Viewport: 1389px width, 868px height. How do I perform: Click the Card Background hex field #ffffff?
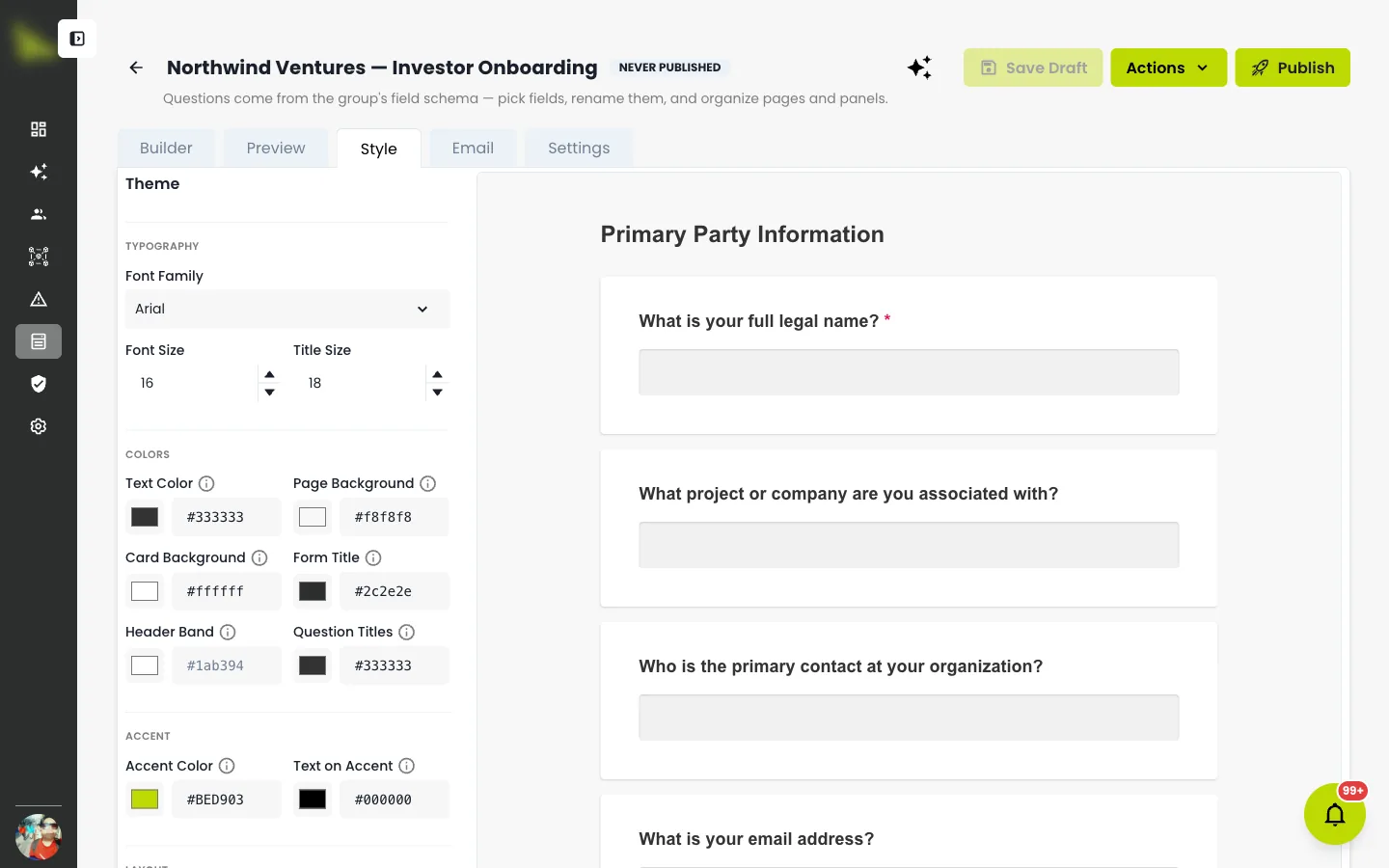point(227,591)
